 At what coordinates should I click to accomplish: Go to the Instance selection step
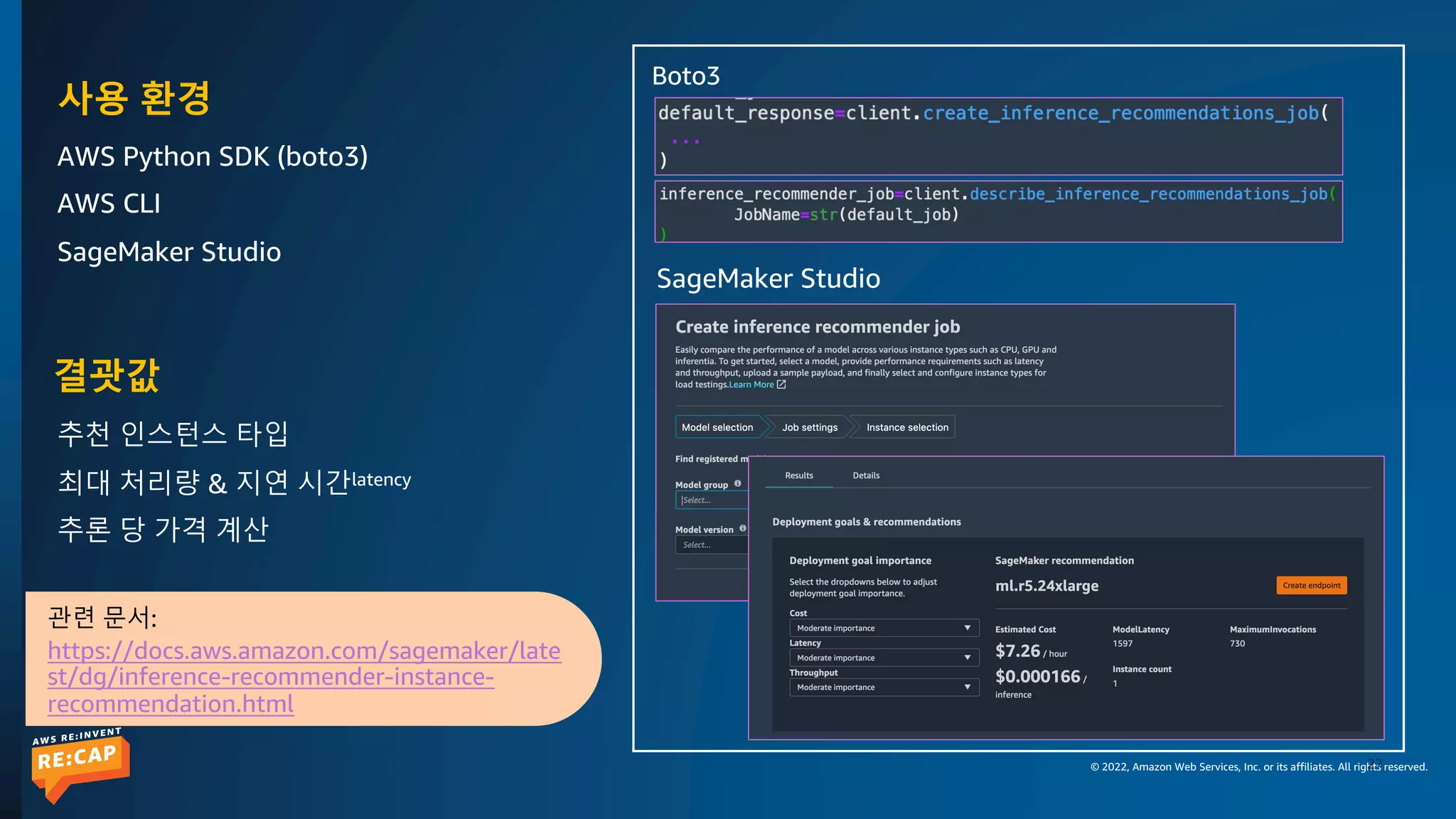907,427
